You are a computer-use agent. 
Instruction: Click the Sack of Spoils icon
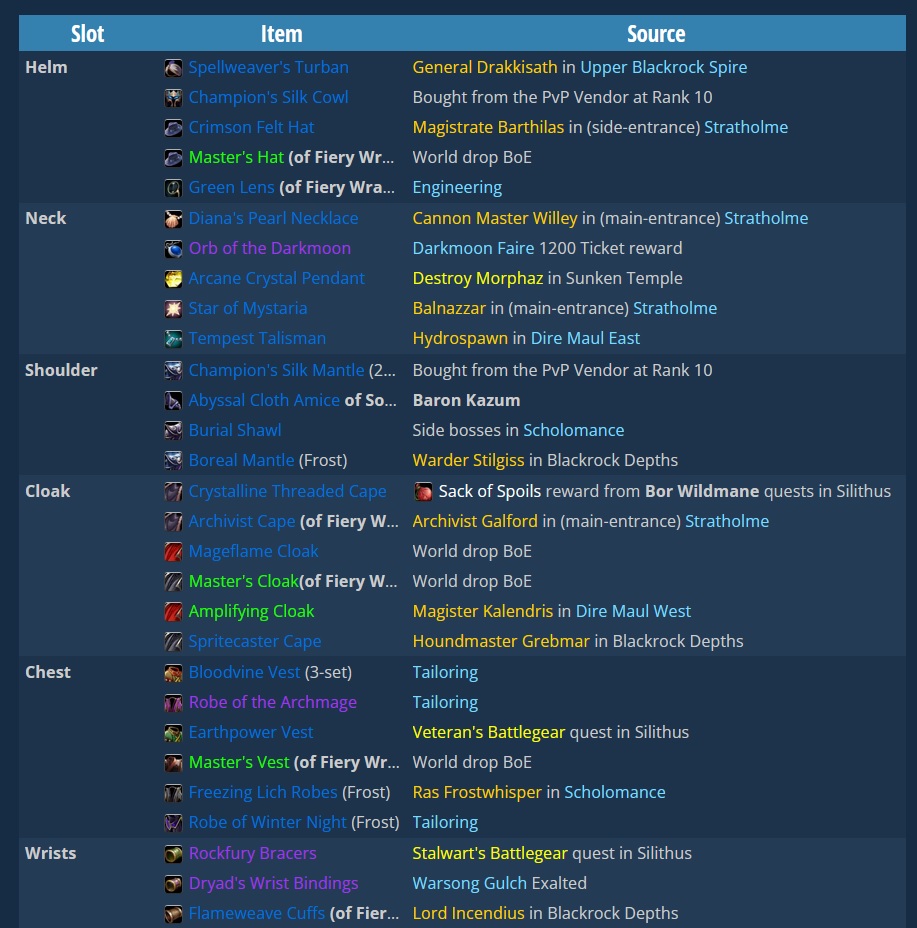click(x=423, y=492)
